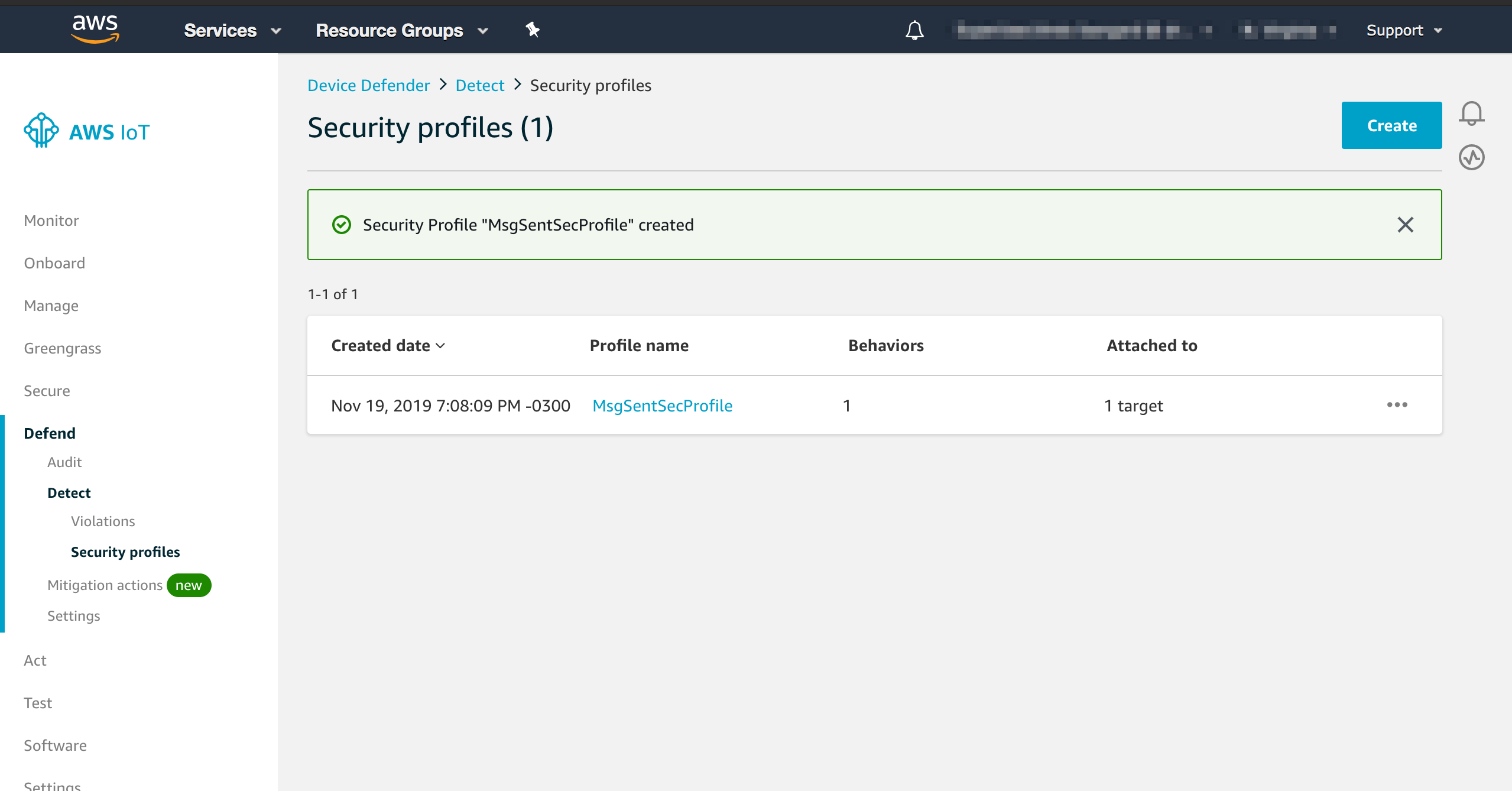
Task: Open the Manage section in the sidebar
Action: [51, 306]
